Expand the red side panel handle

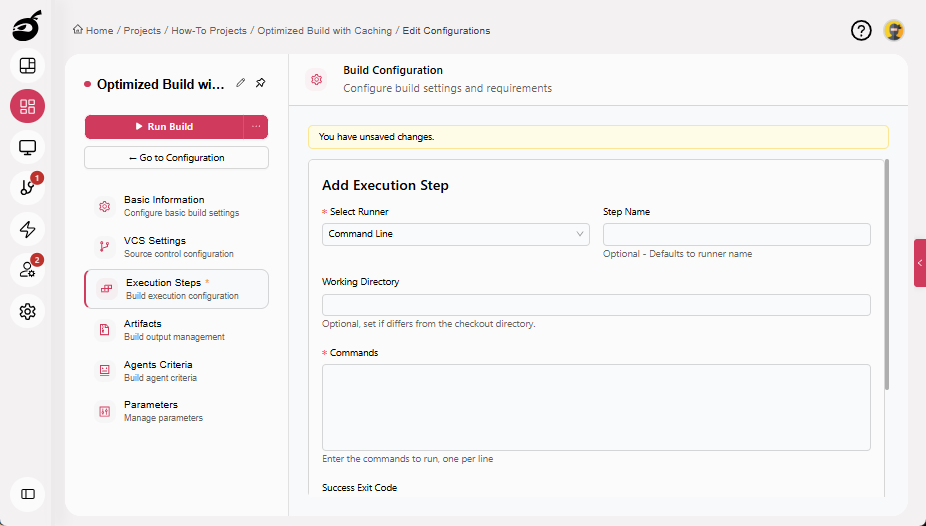[x=920, y=263]
